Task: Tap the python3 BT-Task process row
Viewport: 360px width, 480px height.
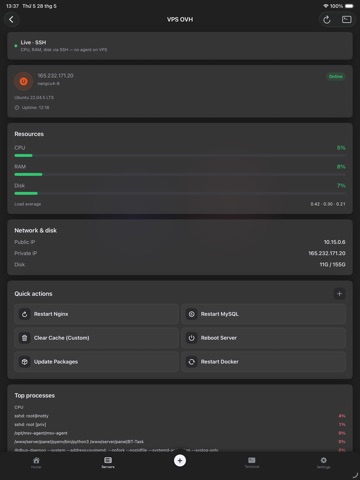Action: click(x=180, y=442)
